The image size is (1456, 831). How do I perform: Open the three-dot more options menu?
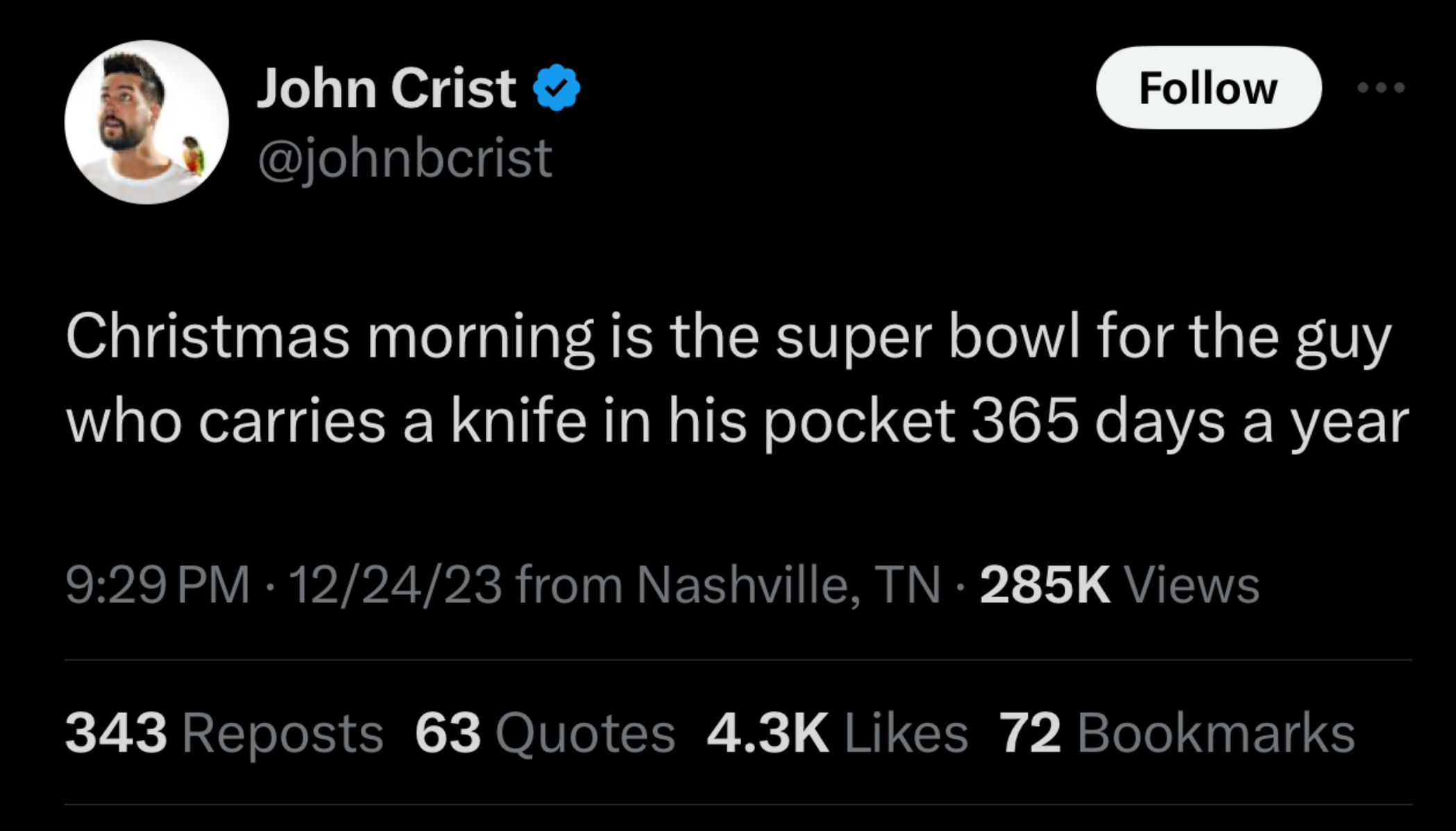pos(1381,88)
